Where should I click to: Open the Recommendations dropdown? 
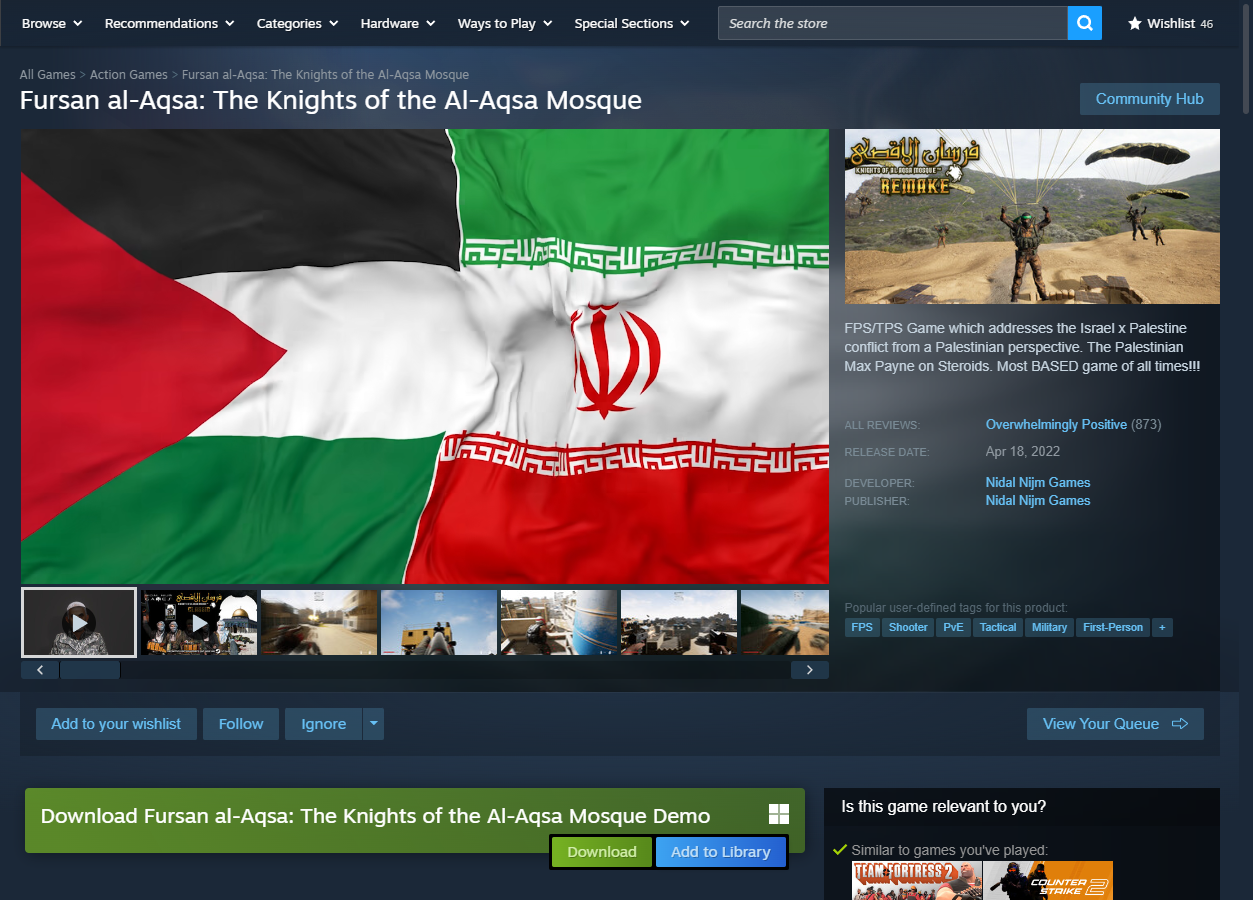pos(169,23)
